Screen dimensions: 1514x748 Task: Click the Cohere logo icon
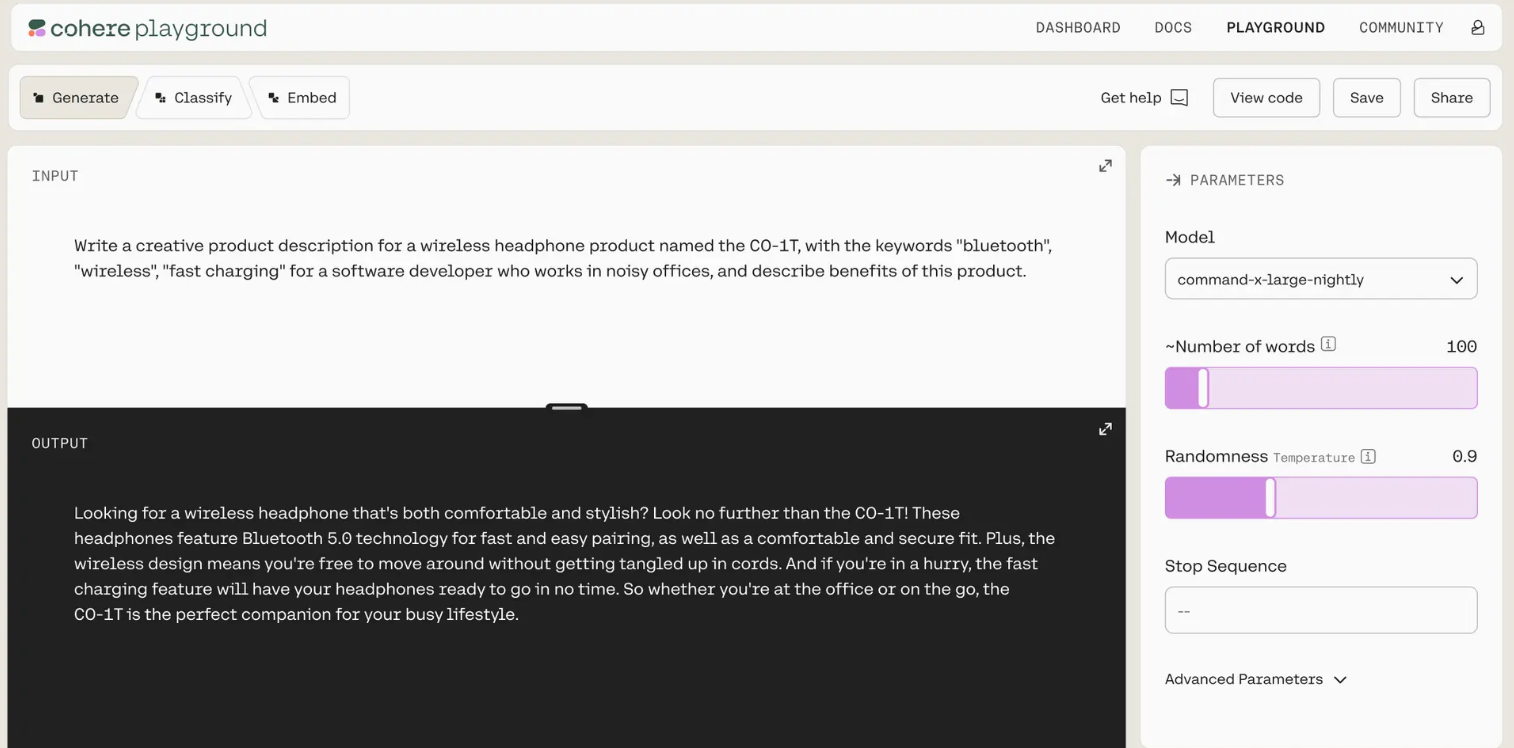tap(37, 28)
